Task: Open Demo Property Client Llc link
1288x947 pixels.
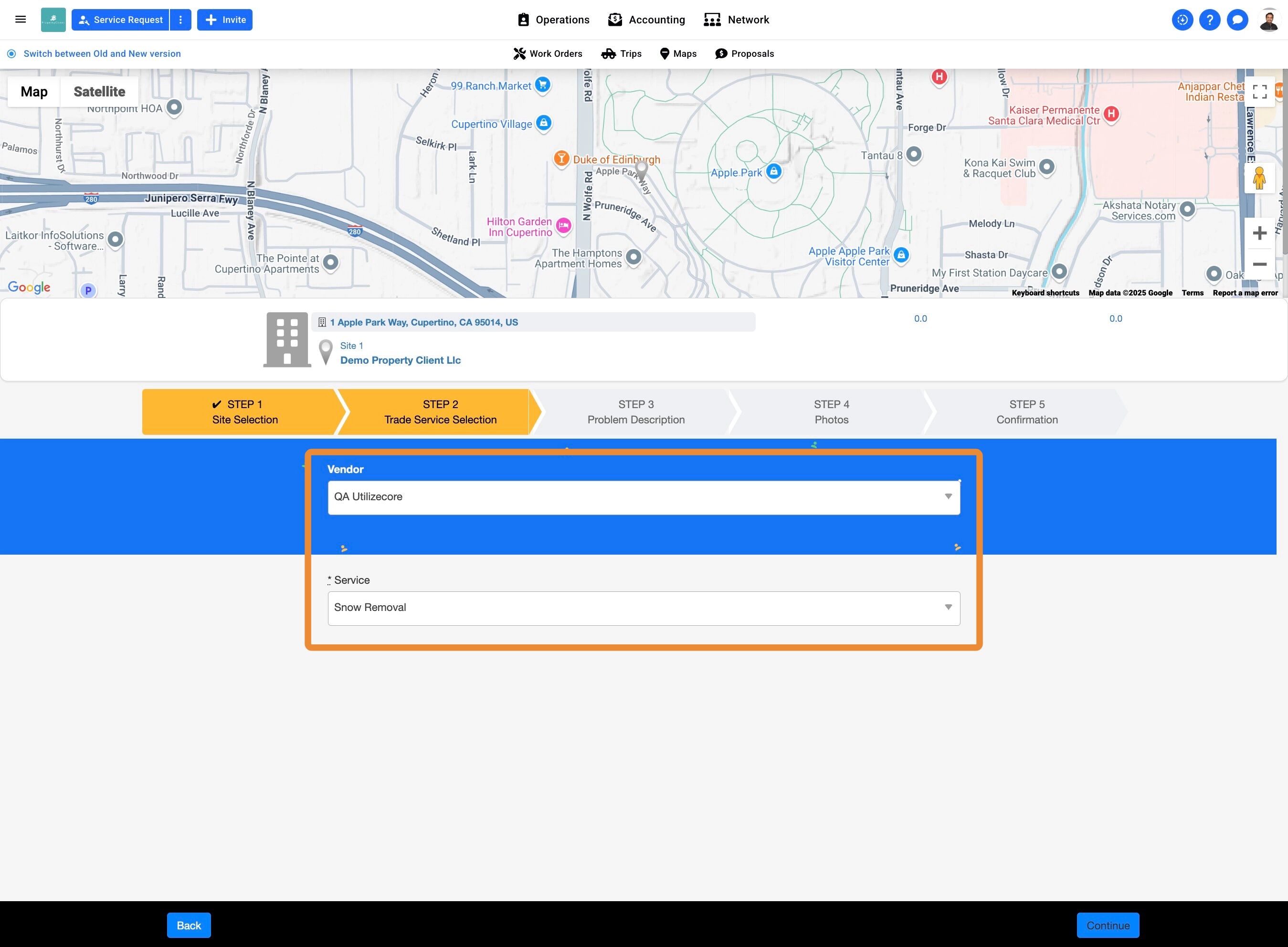Action: click(400, 360)
